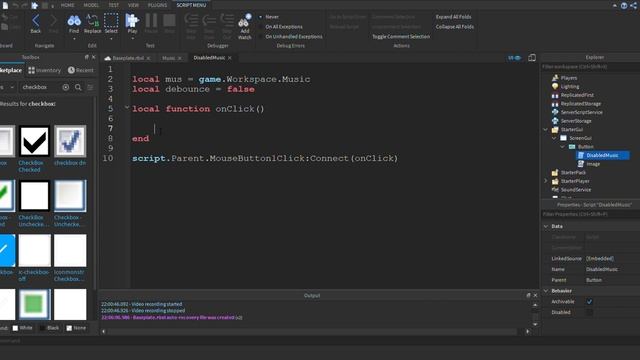Toggle the Archivable checkbox
The height and width of the screenshot is (360, 640).
(589, 302)
